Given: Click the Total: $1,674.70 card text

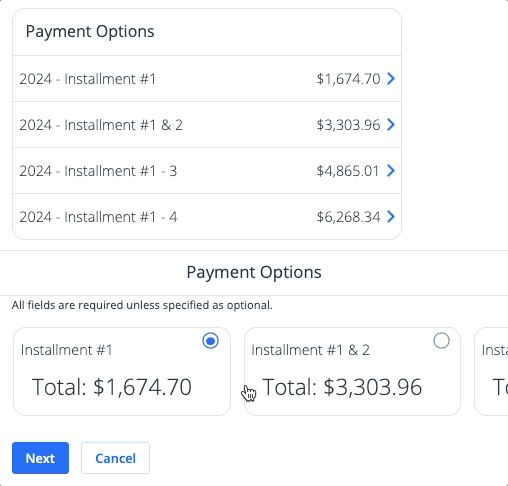Looking at the screenshot, I should pos(112,387).
